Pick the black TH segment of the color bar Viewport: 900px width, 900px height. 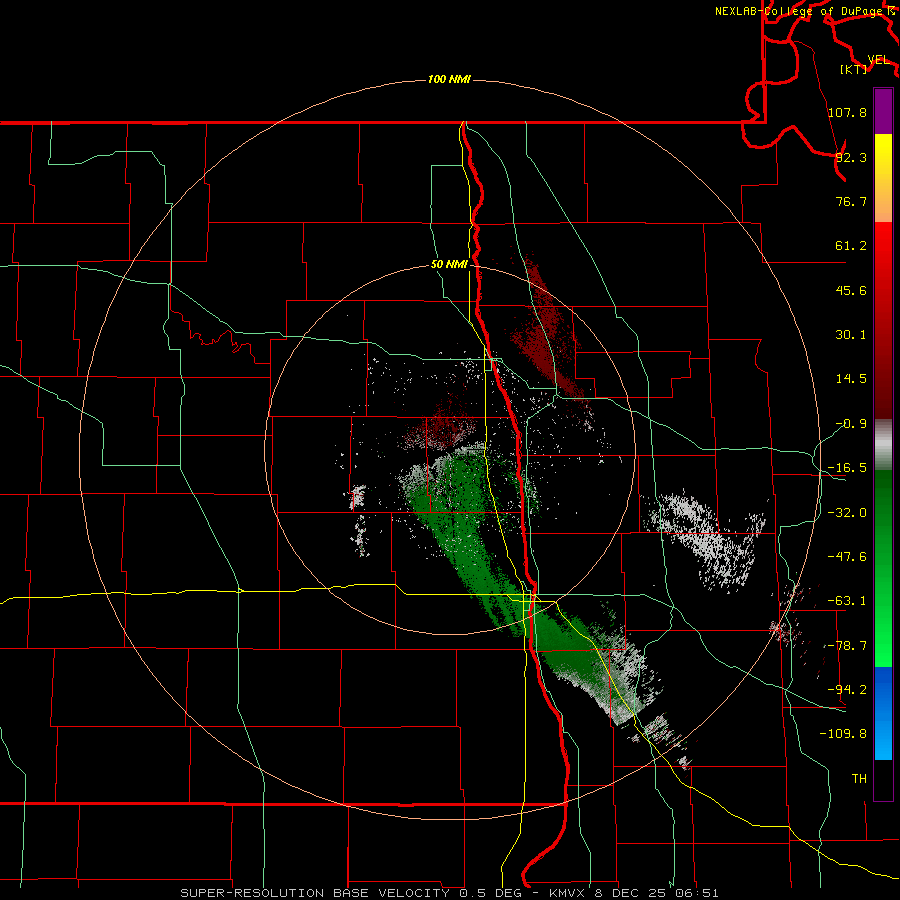coord(883,779)
